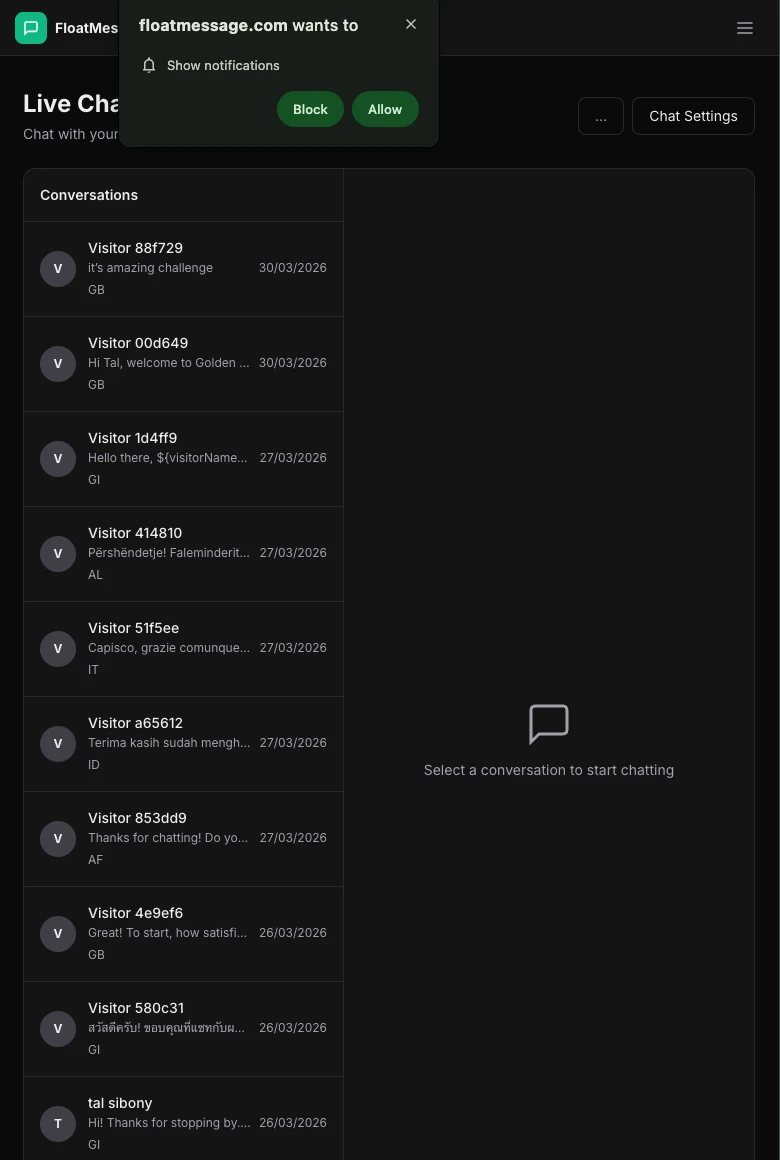The width and height of the screenshot is (780, 1160).
Task: Open Chat Settings
Action: [693, 116]
